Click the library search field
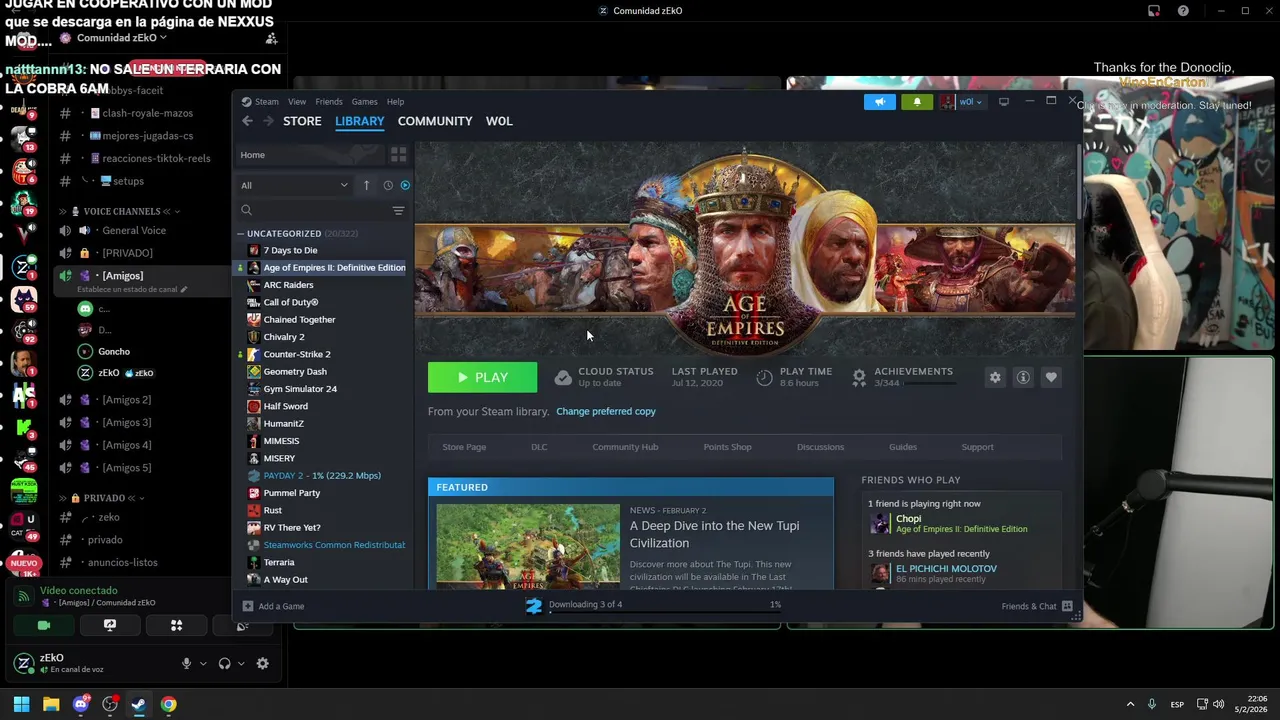This screenshot has height=720, width=1280. coord(315,210)
